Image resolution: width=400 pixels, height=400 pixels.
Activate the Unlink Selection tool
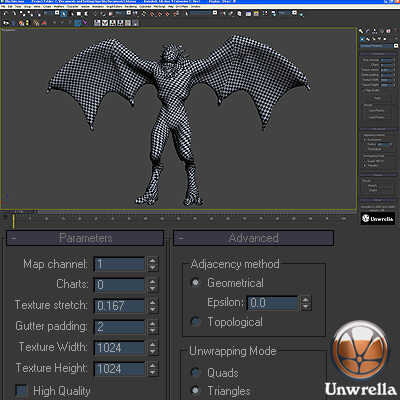click(x=30, y=14)
